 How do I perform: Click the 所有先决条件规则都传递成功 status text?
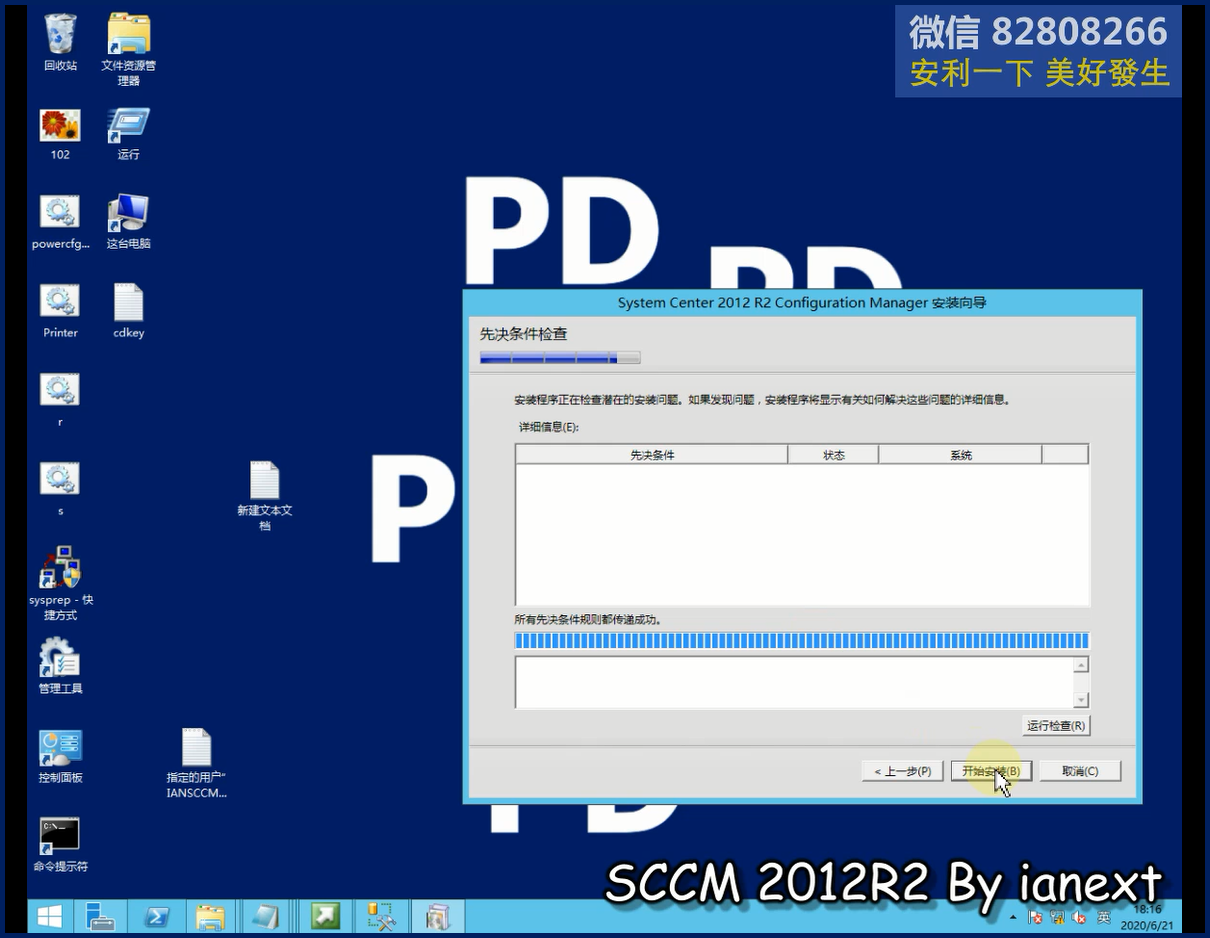(588, 620)
